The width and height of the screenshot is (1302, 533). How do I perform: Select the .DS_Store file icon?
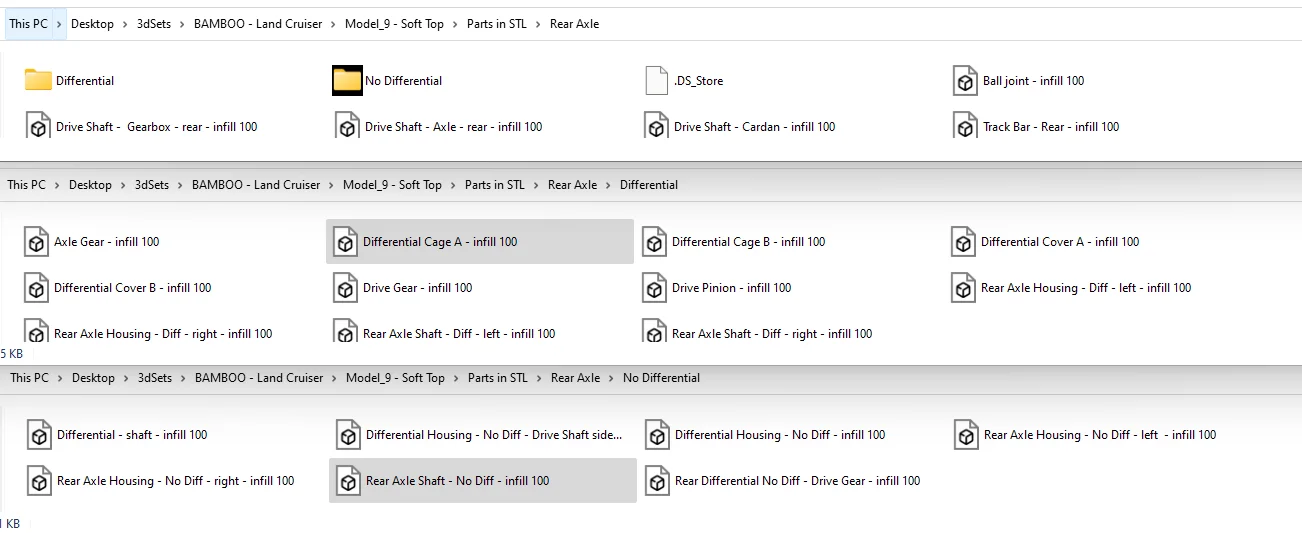656,81
